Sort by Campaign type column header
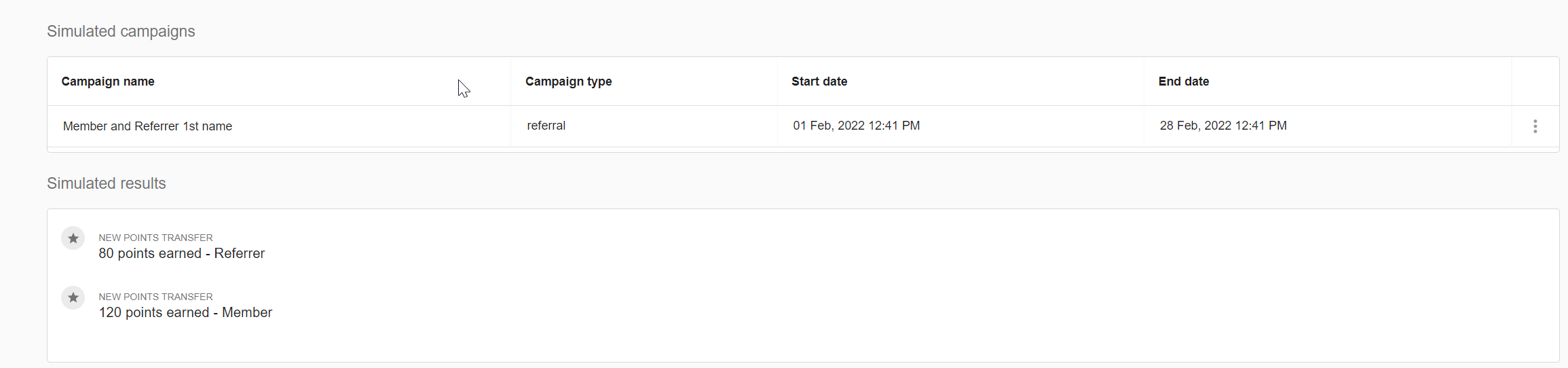Screen dimensions: 1568x368 click(x=568, y=81)
